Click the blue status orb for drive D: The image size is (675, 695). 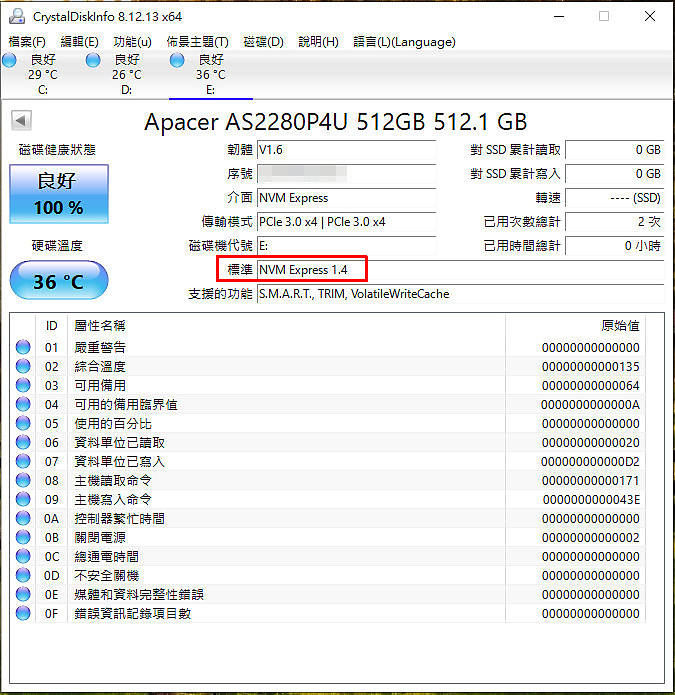pyautogui.click(x=93, y=60)
